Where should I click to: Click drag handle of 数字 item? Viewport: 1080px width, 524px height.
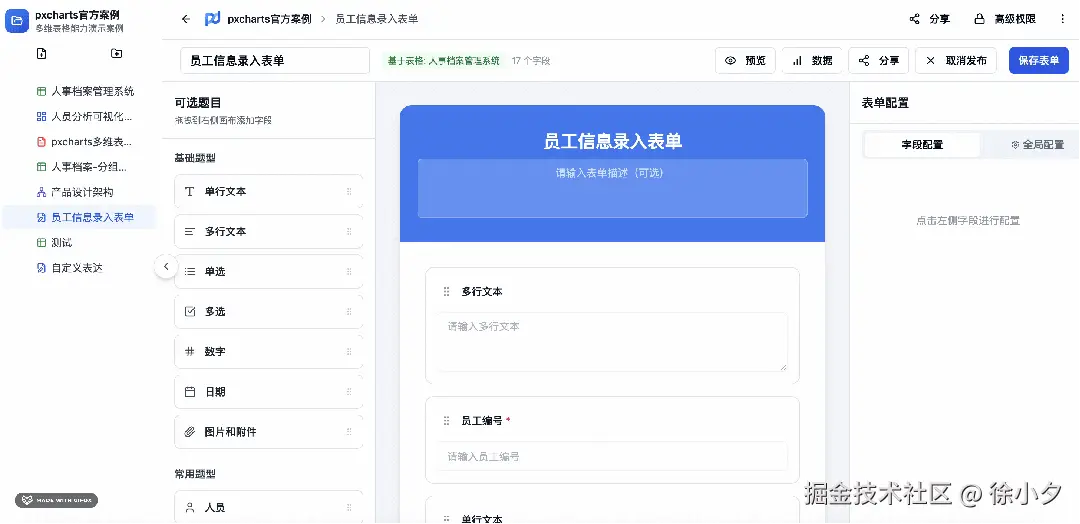349,351
